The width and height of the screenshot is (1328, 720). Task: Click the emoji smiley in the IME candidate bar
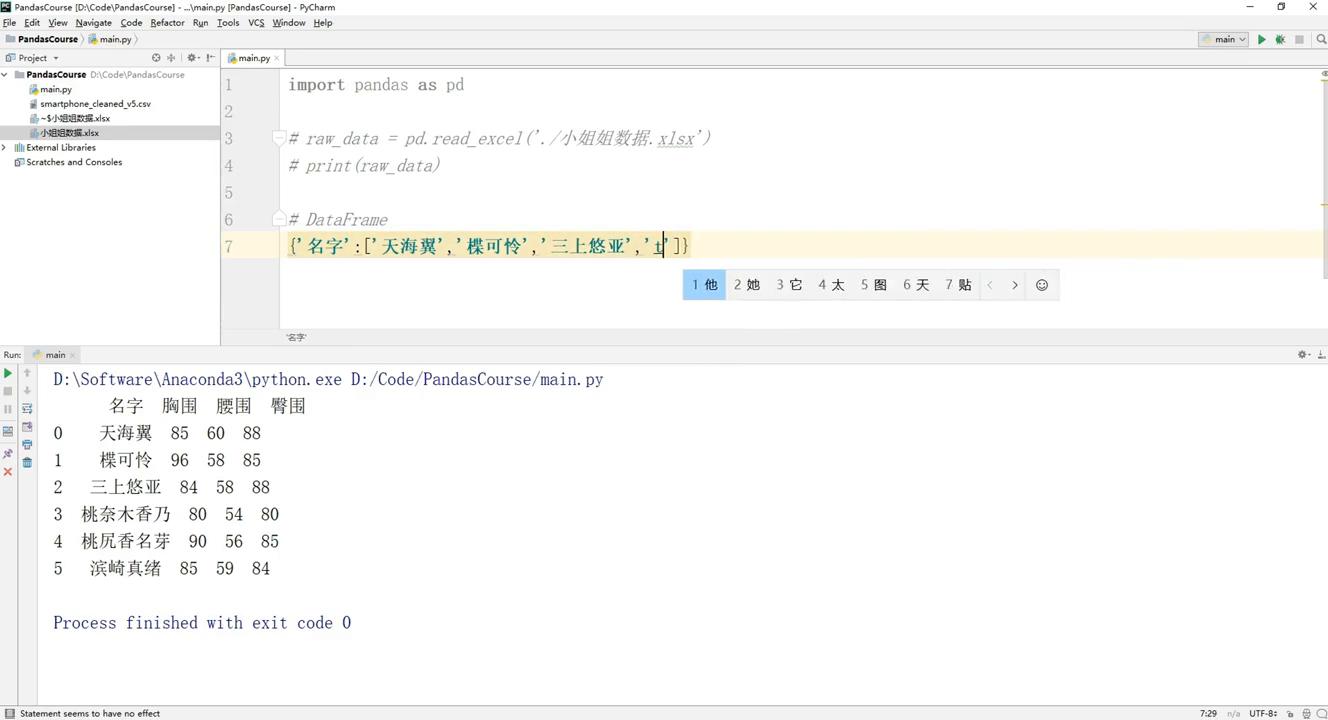[1042, 285]
